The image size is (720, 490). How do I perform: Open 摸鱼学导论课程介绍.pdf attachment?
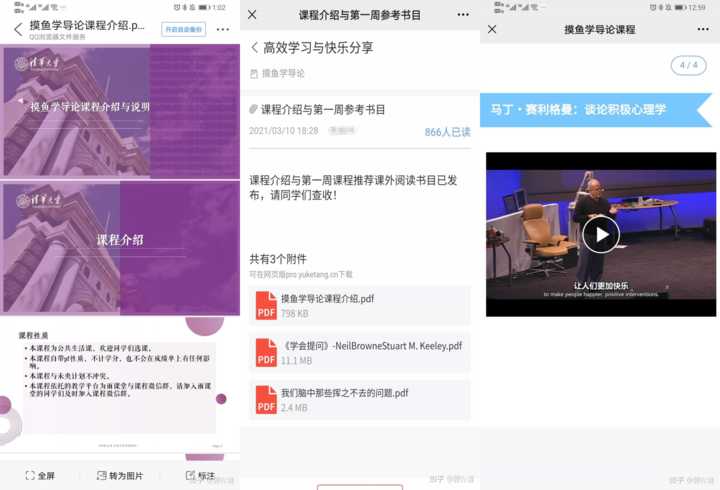[x=360, y=305]
